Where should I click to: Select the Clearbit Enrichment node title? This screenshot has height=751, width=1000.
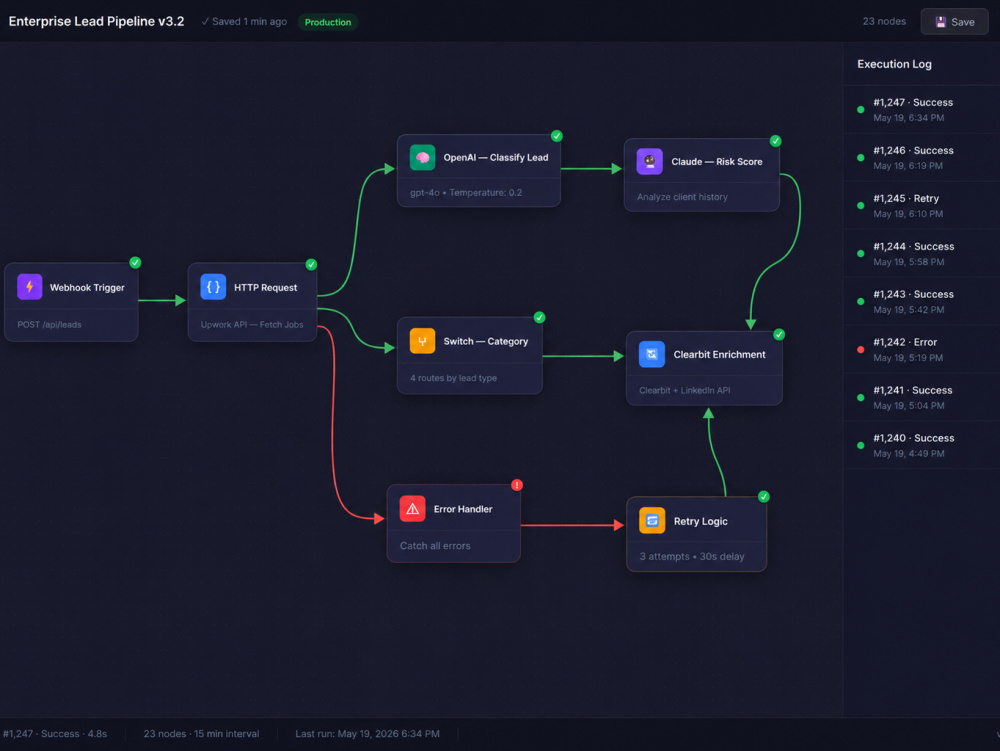click(719, 354)
